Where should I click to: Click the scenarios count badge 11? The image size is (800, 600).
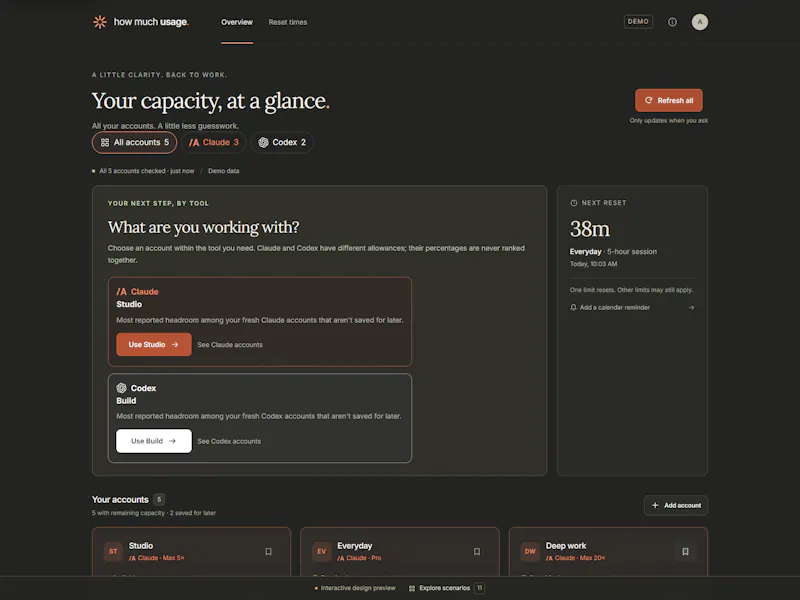click(x=479, y=588)
